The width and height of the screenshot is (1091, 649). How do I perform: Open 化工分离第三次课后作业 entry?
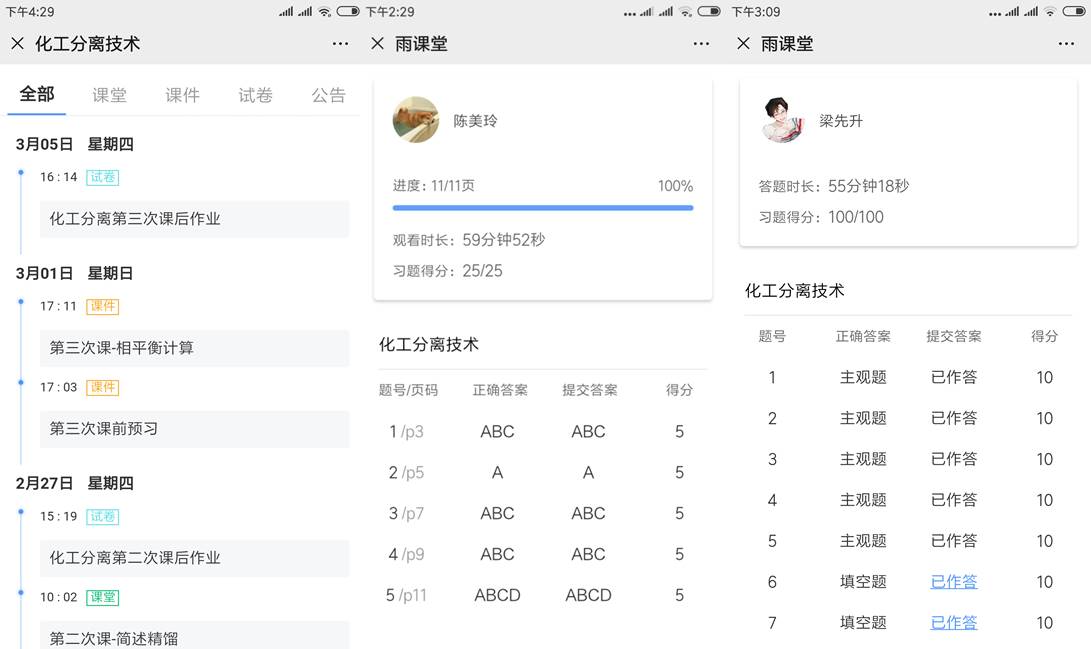[x=194, y=219]
